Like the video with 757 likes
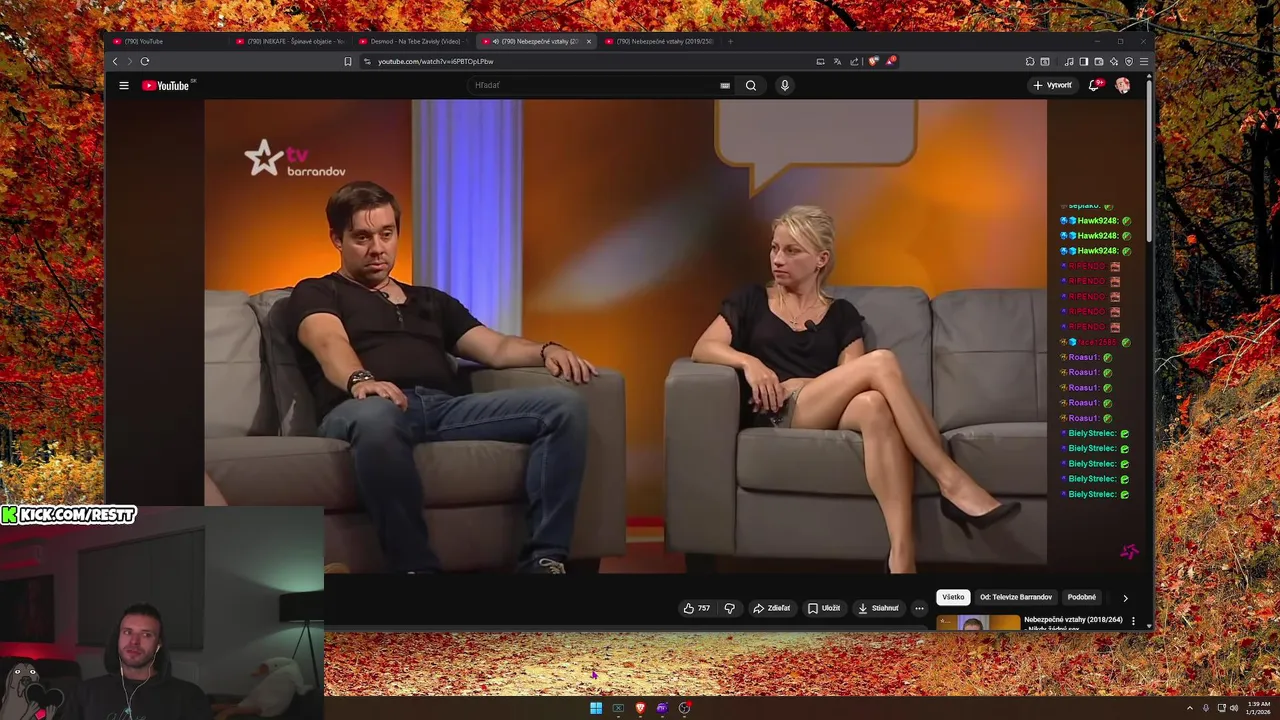 click(697, 608)
